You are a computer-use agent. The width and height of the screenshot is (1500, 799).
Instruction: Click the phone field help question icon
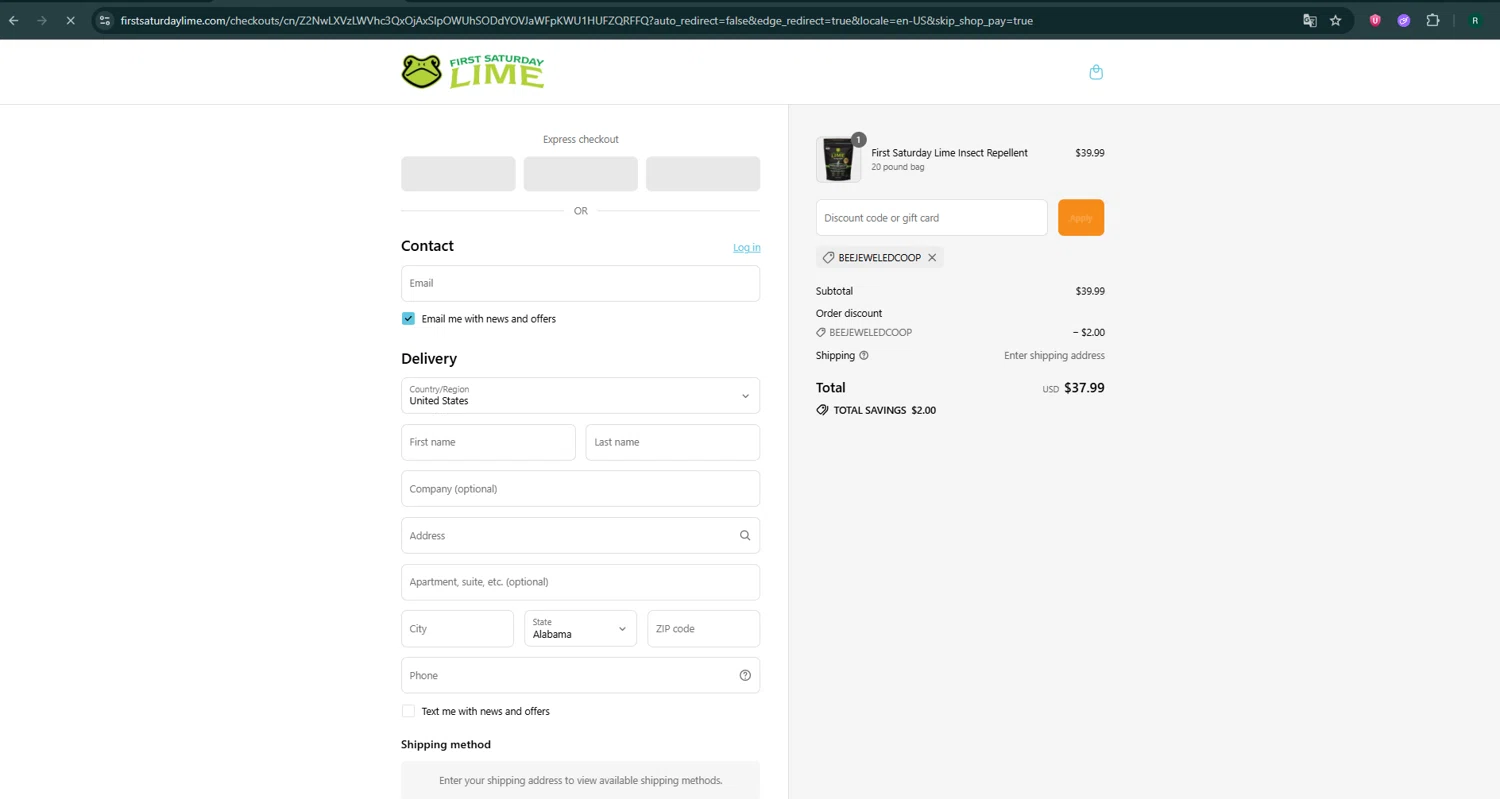point(745,676)
